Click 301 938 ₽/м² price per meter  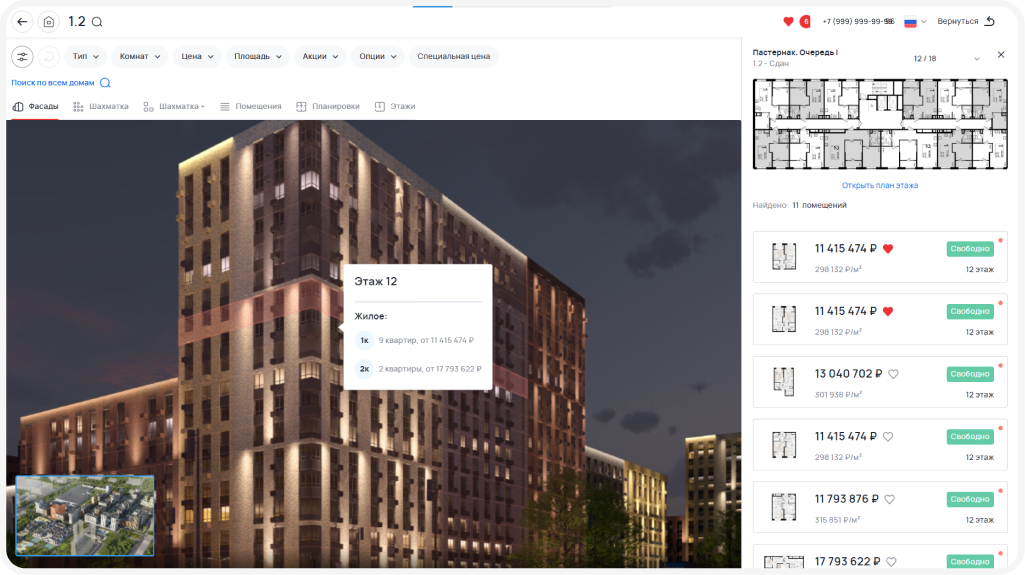[838, 395]
